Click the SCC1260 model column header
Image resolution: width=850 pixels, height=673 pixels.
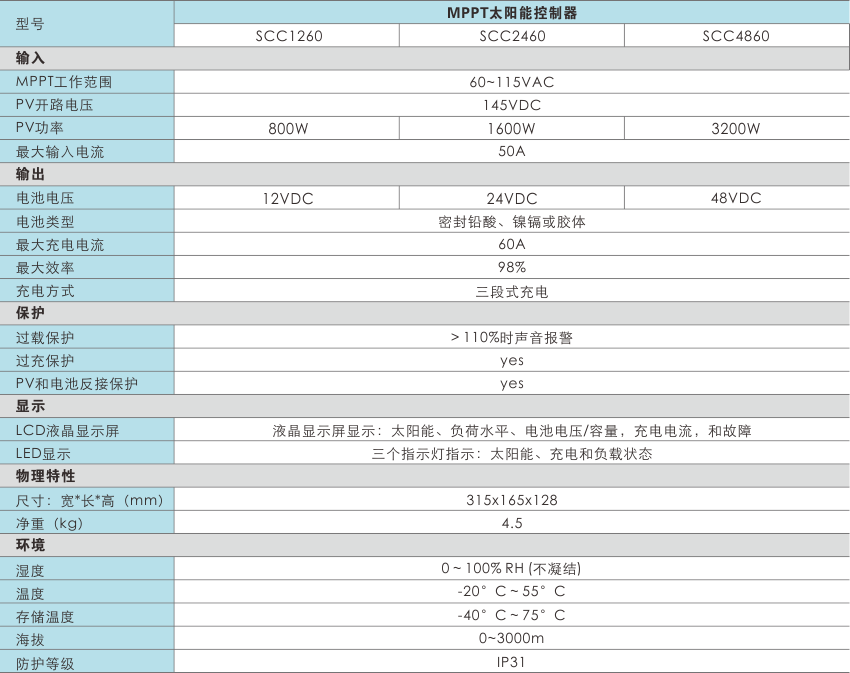pyautogui.click(x=287, y=36)
